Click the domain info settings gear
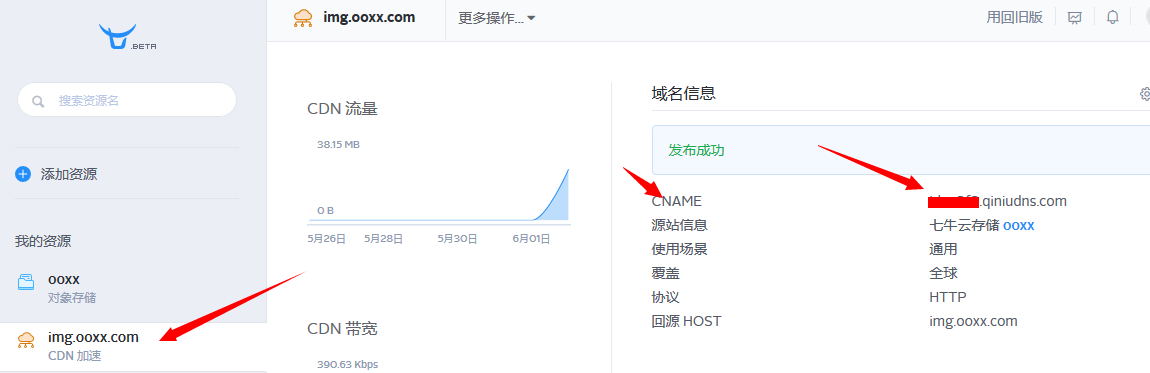Screen dimensions: 1150x373 tap(1145, 94)
